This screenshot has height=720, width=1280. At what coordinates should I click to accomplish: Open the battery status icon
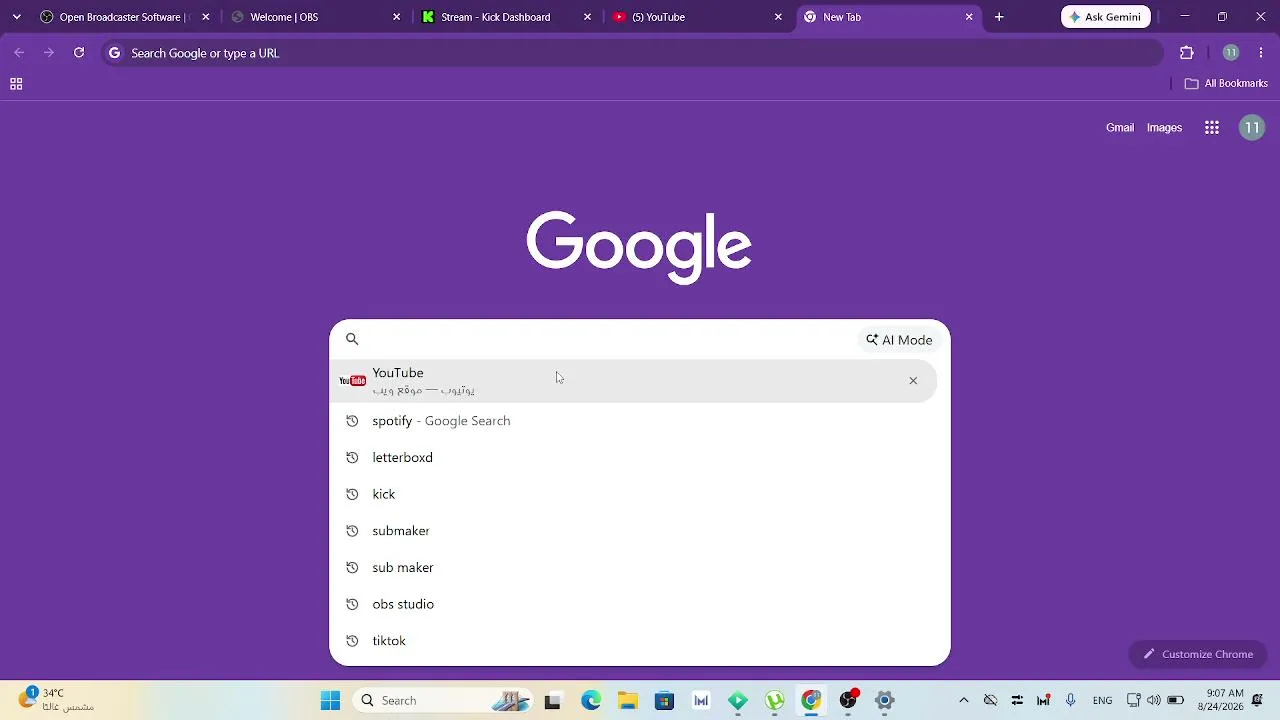coord(1176,700)
